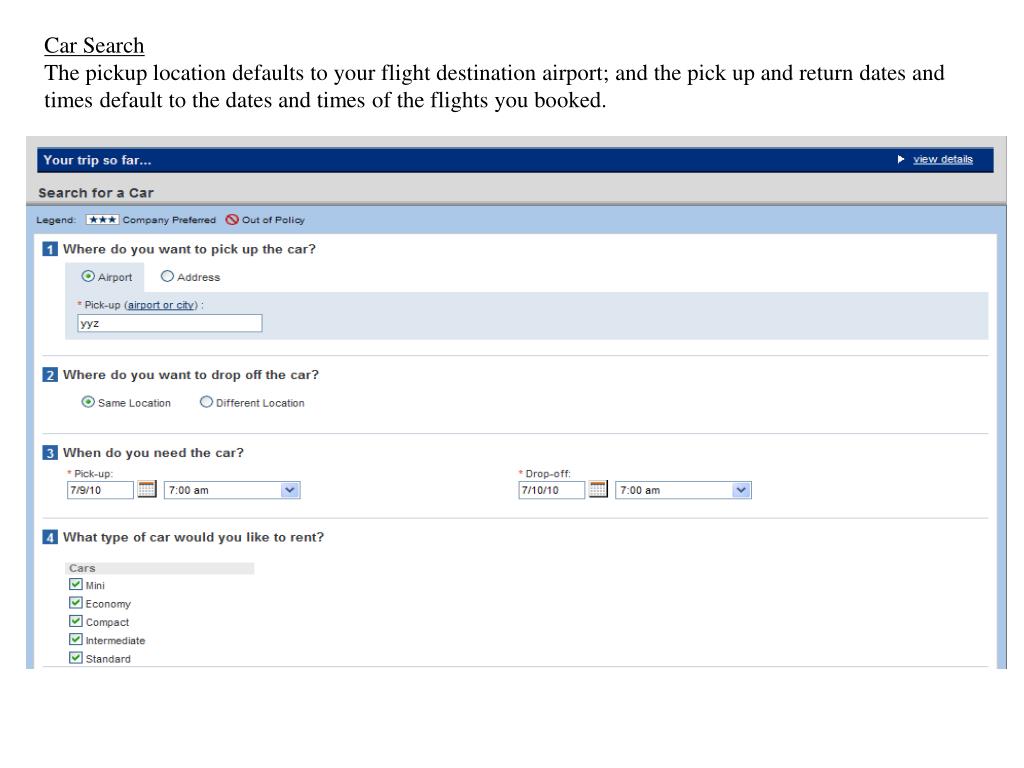Select the Airport pick-up radio button
The height and width of the screenshot is (768, 1024).
point(88,276)
